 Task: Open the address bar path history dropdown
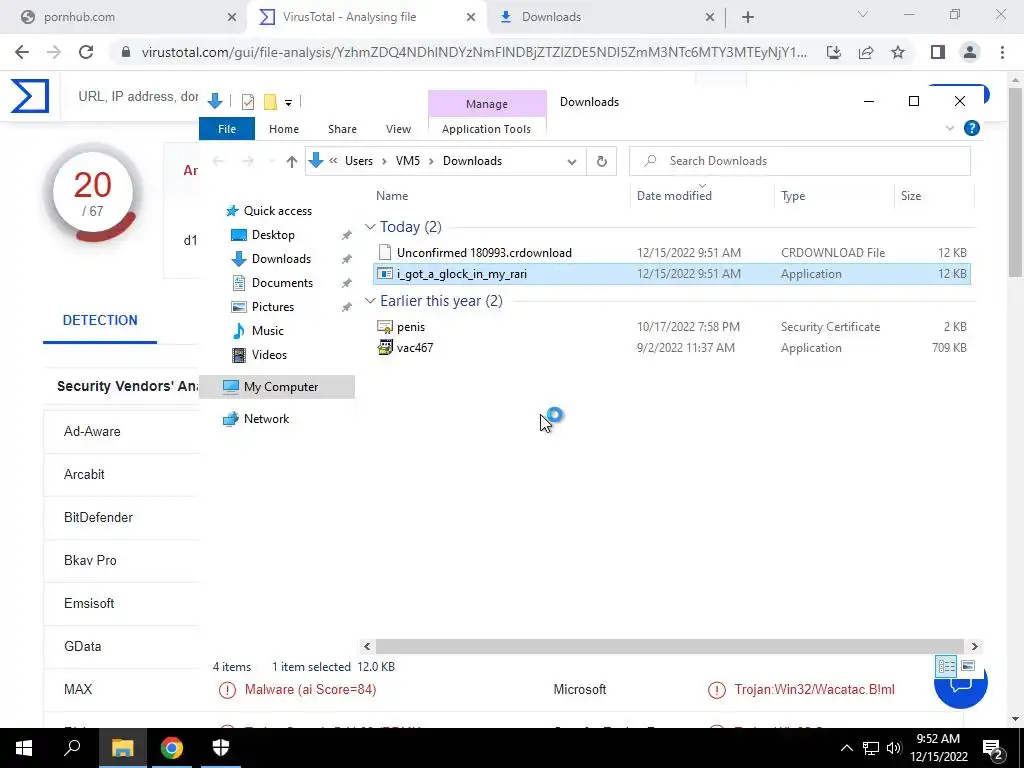pyautogui.click(x=572, y=162)
